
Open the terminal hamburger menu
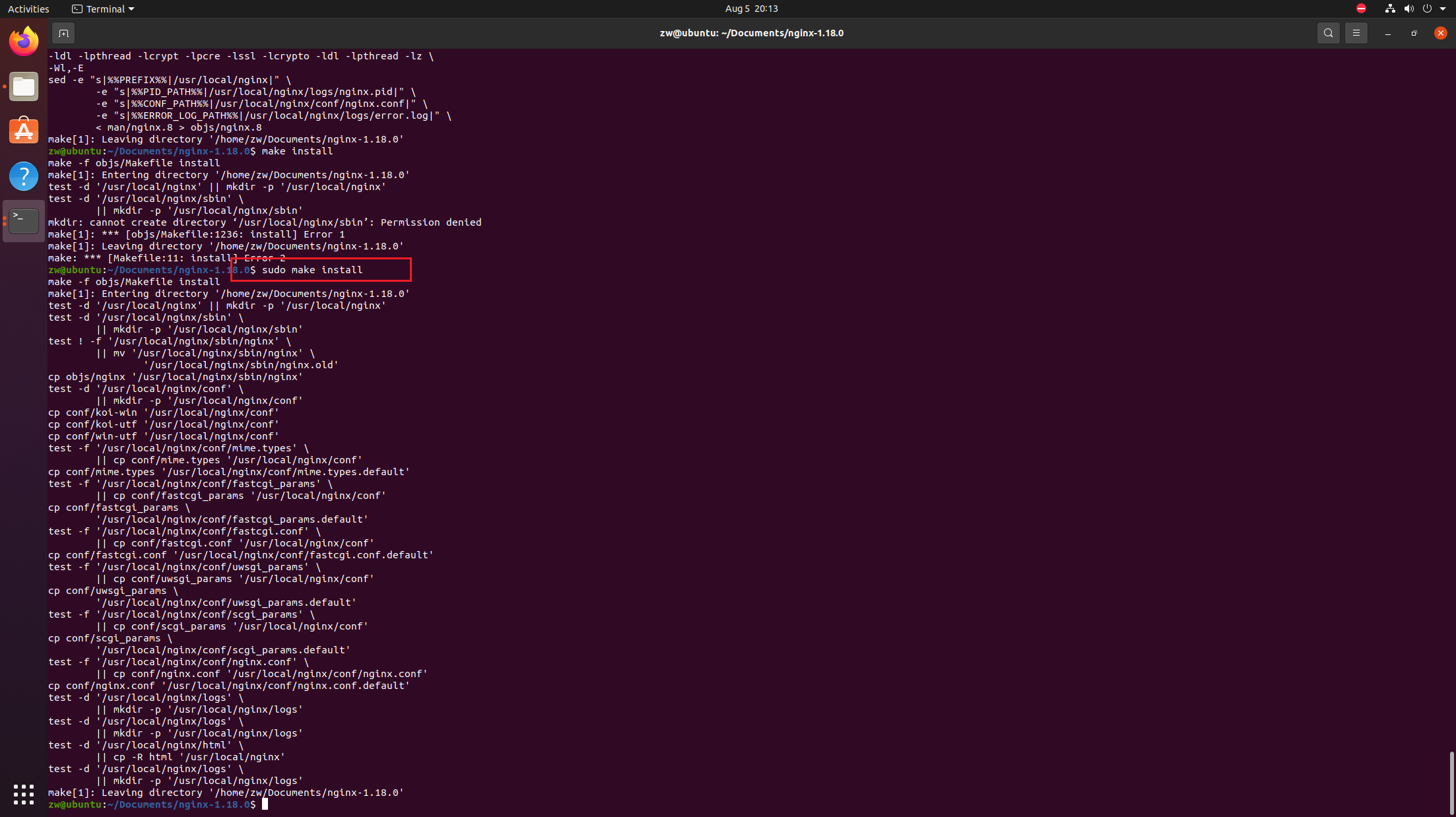tap(1356, 33)
